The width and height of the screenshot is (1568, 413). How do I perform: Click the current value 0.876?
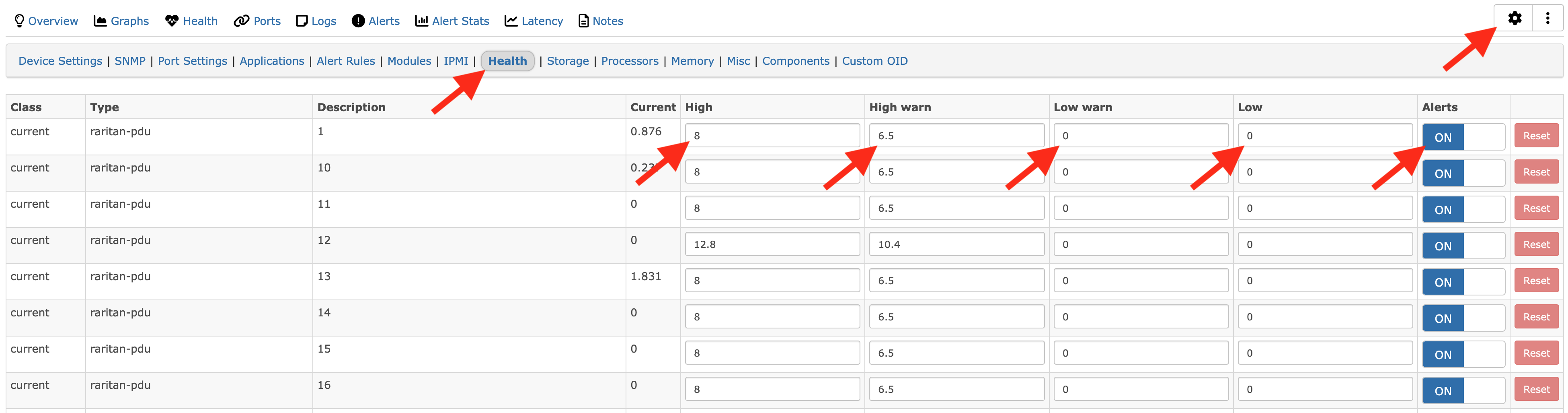click(x=646, y=132)
